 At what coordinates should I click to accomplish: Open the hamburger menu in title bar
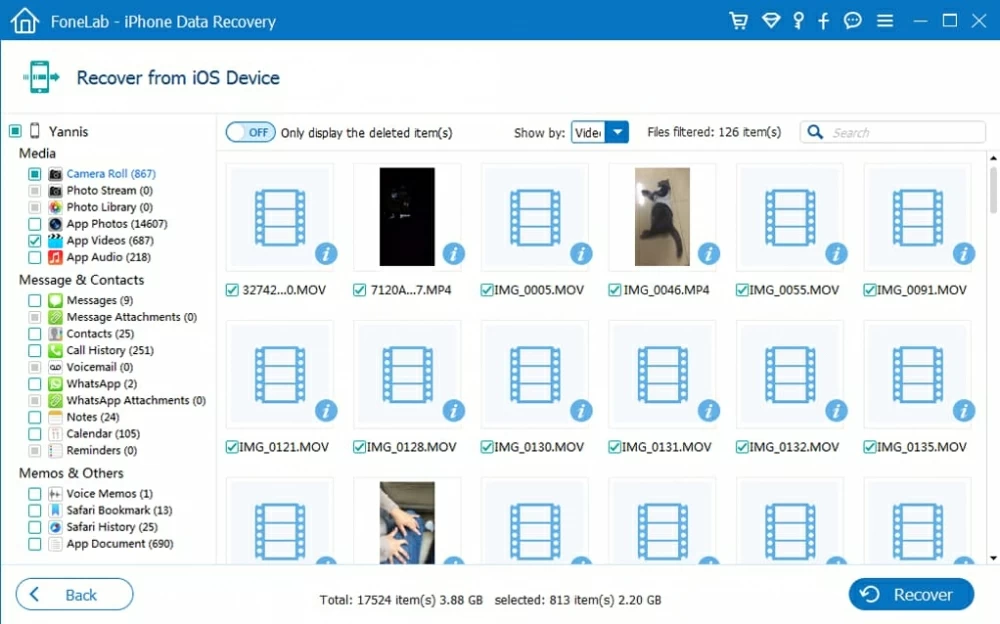(x=885, y=21)
